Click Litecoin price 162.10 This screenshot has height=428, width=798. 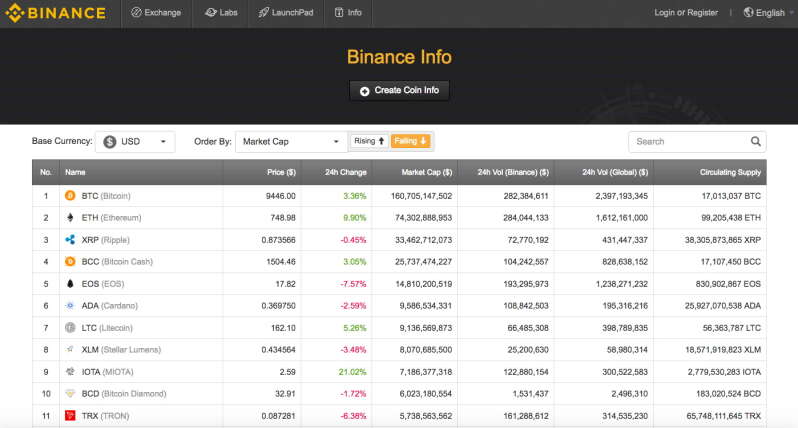[283, 328]
